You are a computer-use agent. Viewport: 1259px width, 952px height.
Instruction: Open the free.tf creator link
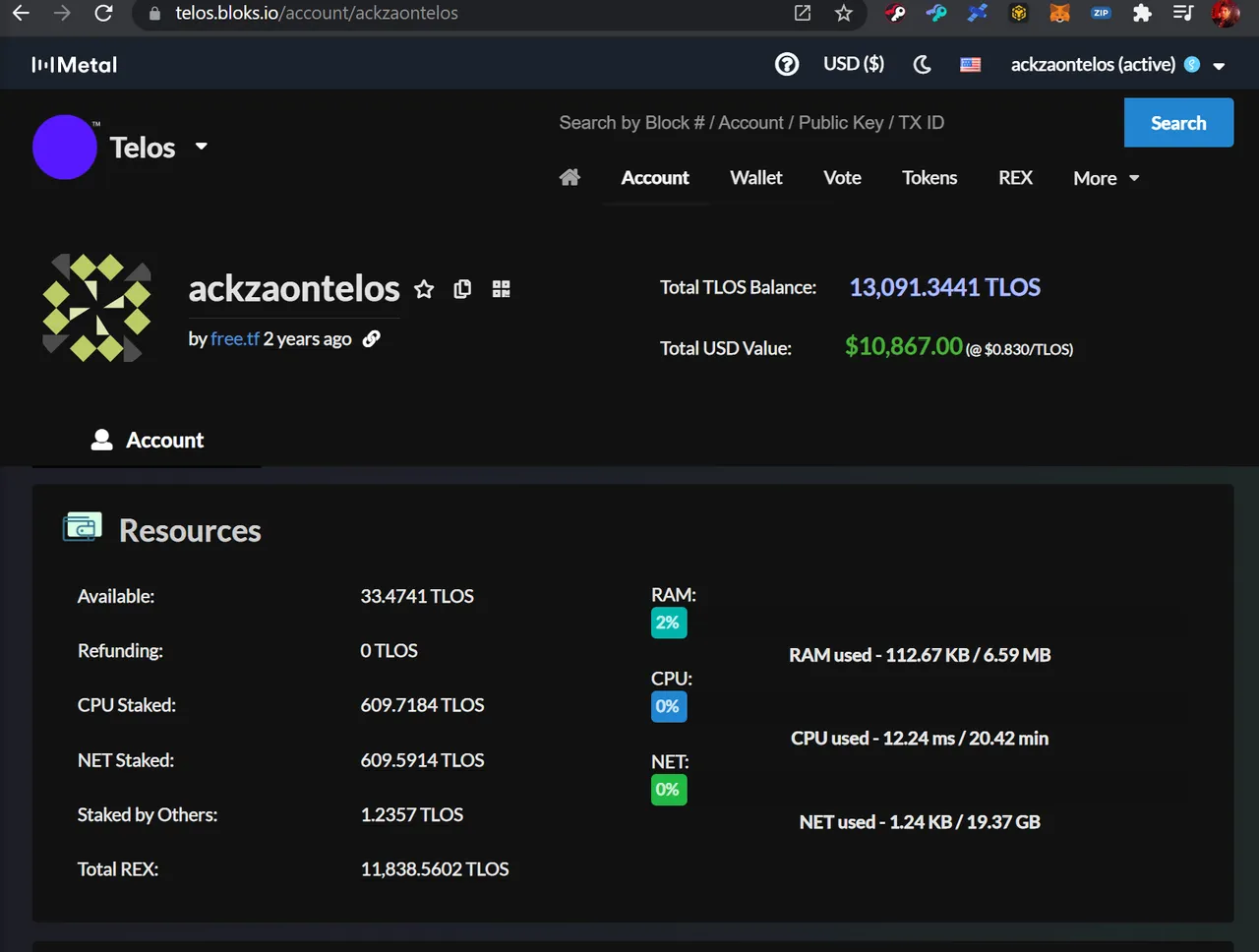click(235, 338)
